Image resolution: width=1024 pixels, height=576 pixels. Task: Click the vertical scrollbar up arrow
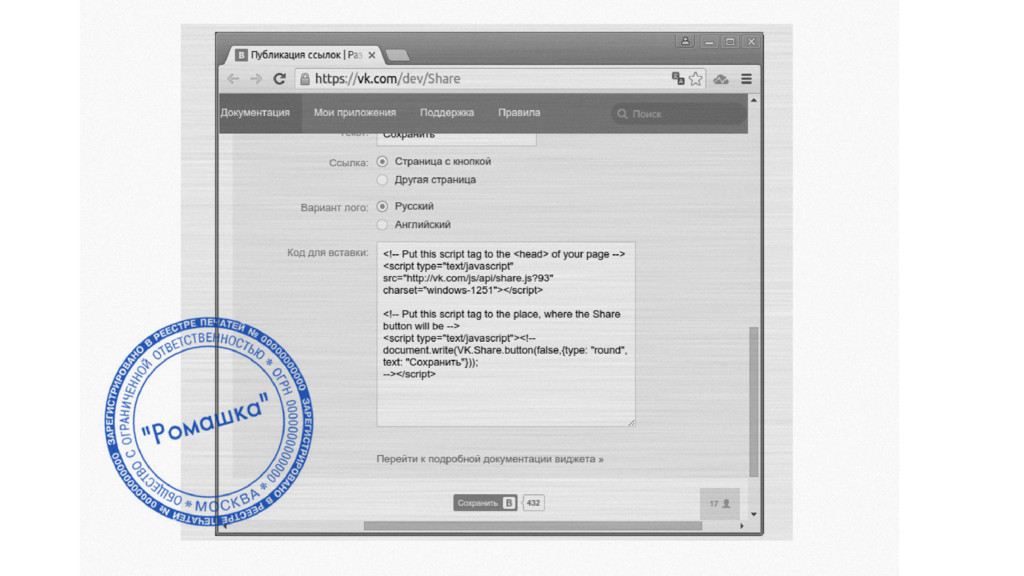754,101
